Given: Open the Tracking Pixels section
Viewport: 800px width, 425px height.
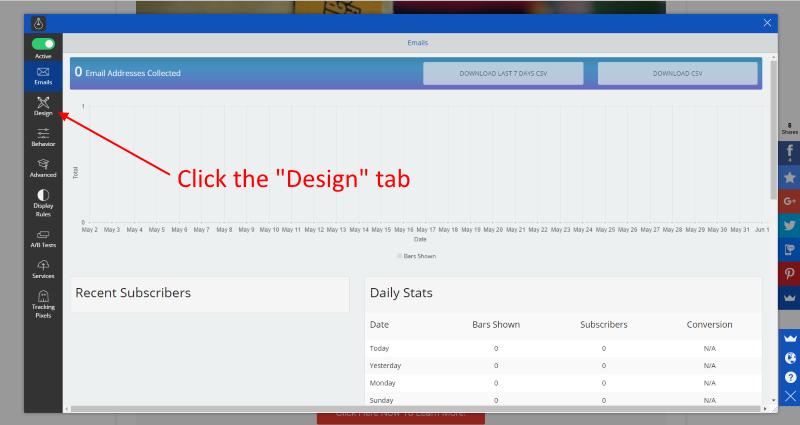Looking at the screenshot, I should (x=43, y=304).
